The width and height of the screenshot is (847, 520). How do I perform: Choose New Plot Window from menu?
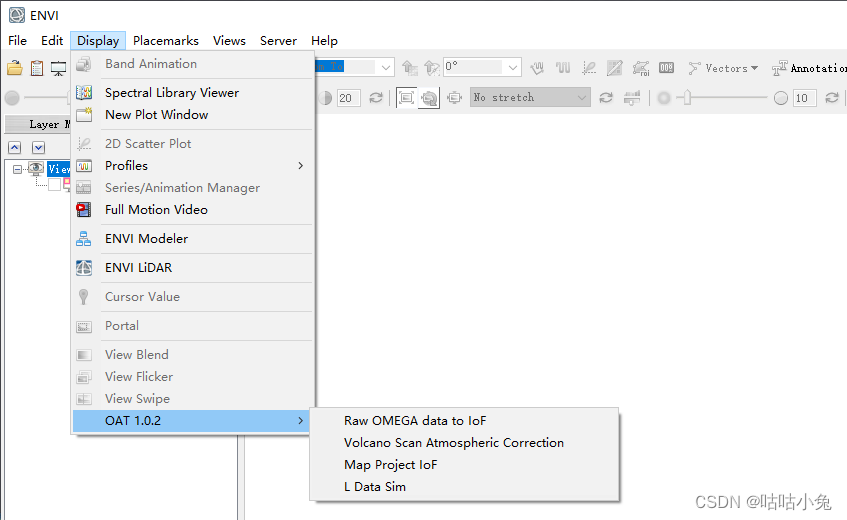tap(193, 114)
